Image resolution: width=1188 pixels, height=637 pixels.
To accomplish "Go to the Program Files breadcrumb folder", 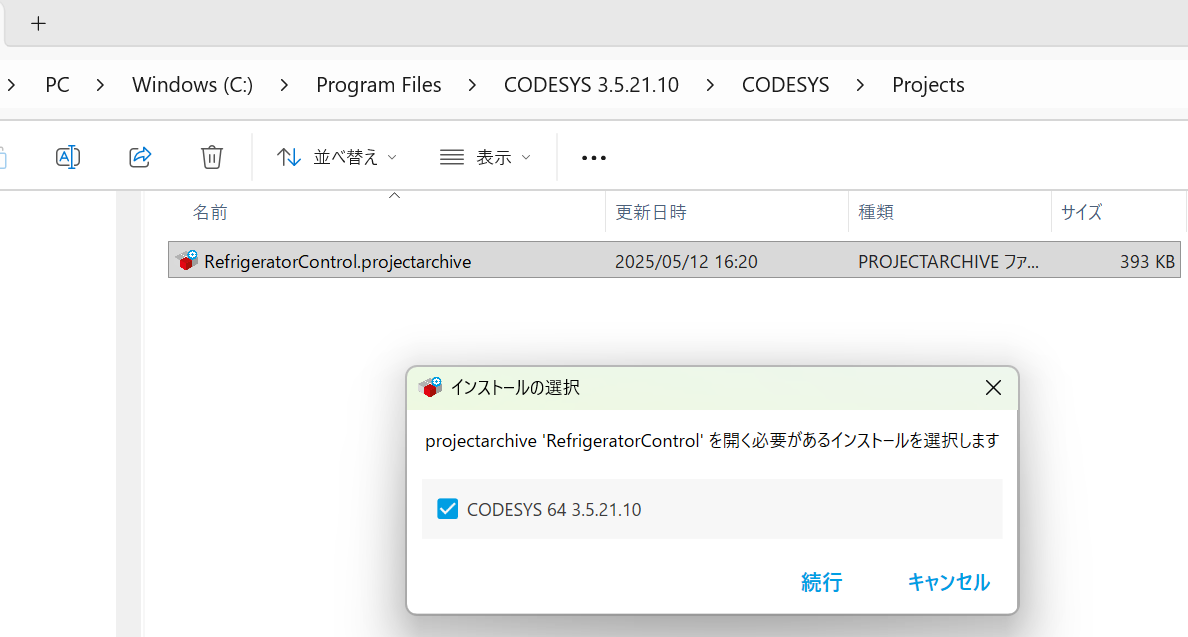I will tap(379, 85).
